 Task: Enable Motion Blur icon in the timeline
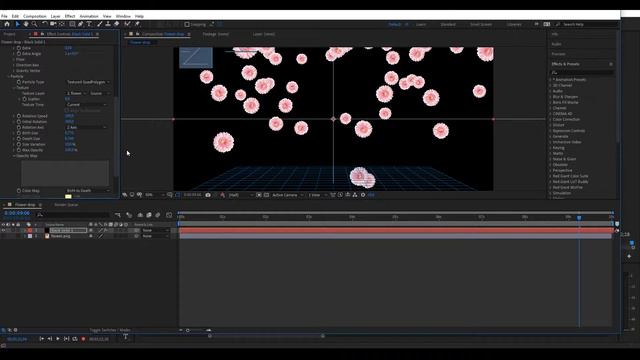click(158, 215)
